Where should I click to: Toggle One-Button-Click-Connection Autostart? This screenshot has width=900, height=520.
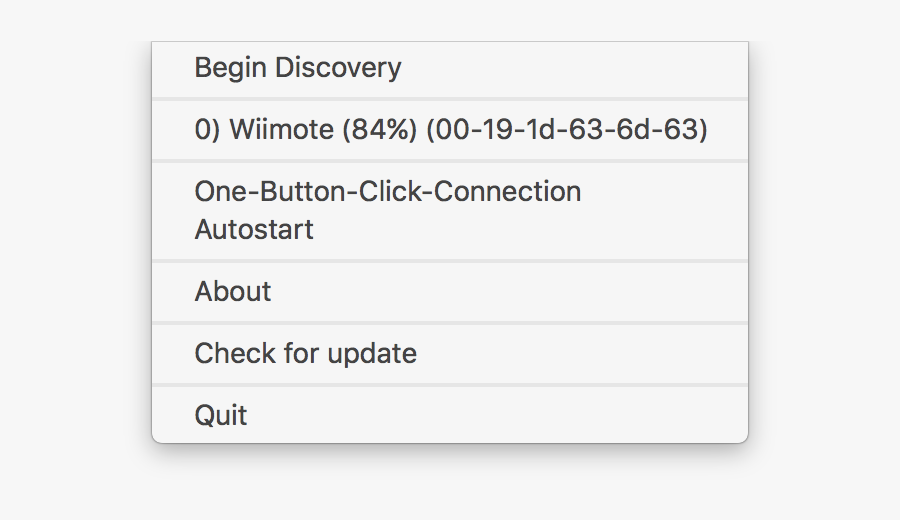[x=387, y=210]
